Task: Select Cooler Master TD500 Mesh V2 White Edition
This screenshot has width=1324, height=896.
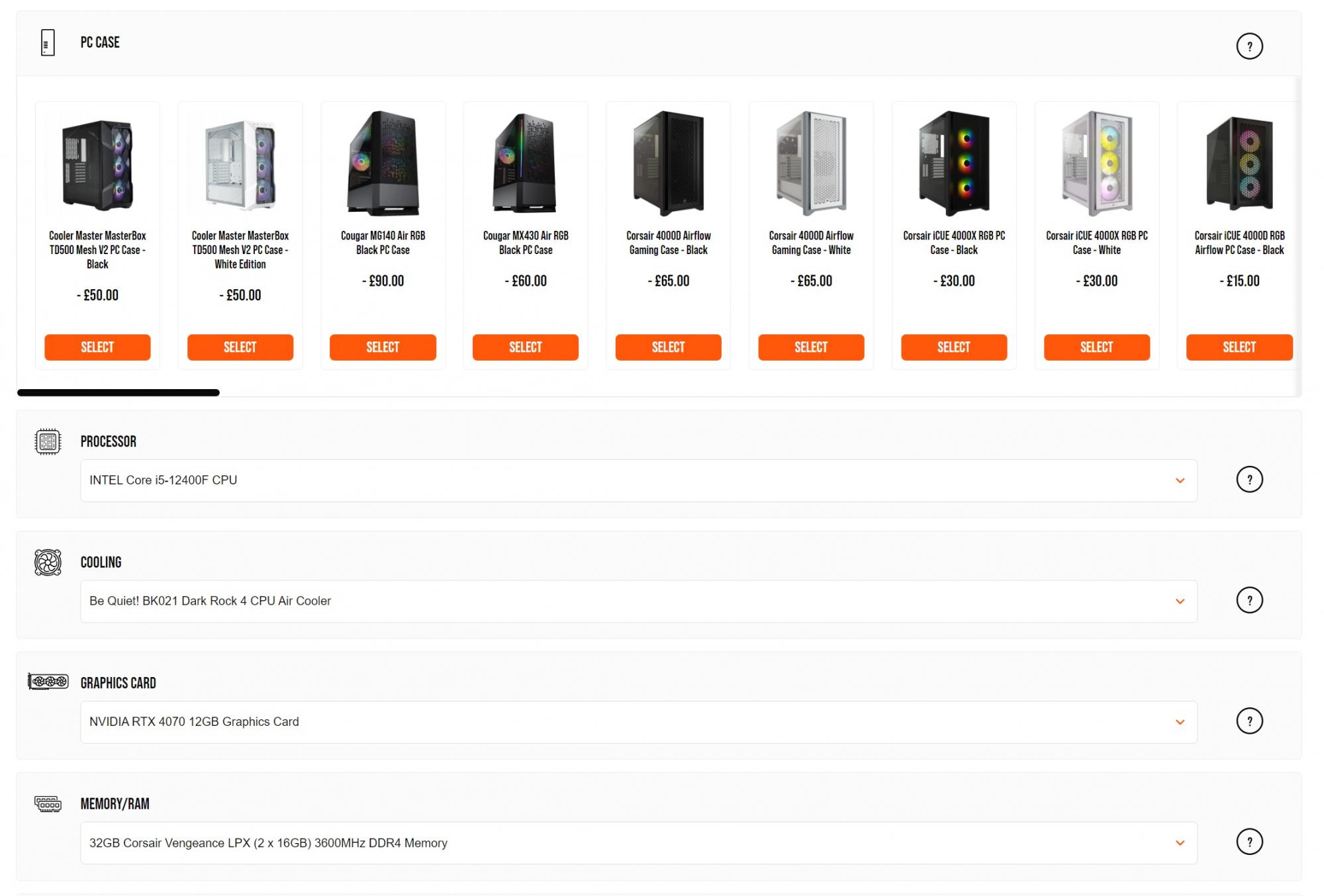Action: [240, 347]
